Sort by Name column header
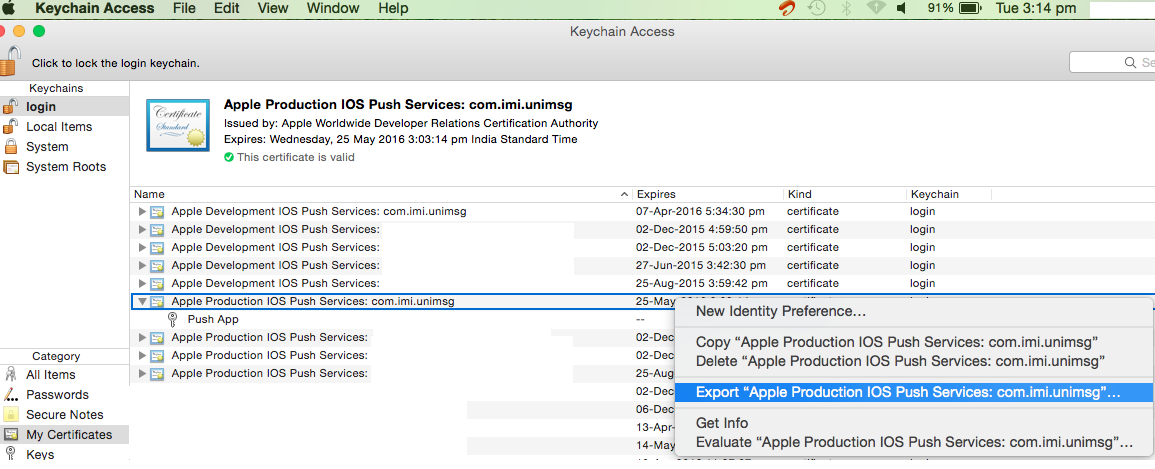 [x=382, y=194]
